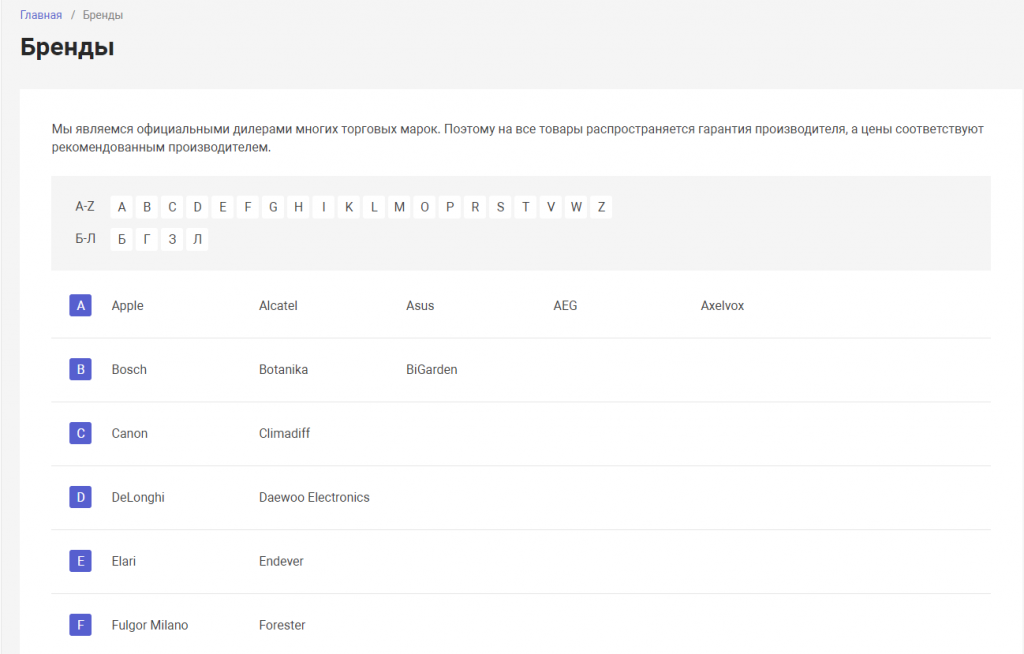Select letter L in alphabet filter
Image resolution: width=1024 pixels, height=654 pixels.
coord(374,207)
